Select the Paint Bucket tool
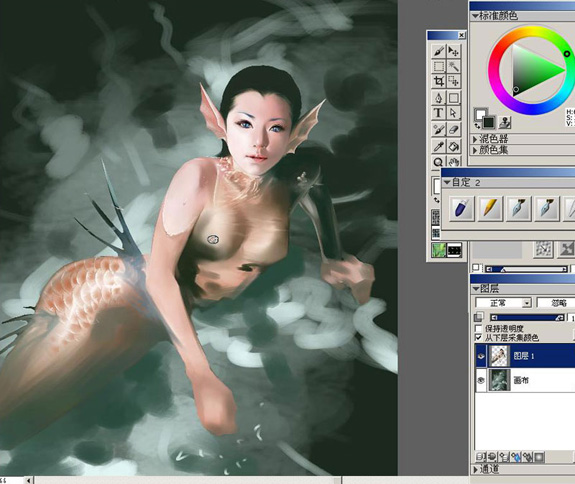Screen dimensions: 575x484 point(454,146)
